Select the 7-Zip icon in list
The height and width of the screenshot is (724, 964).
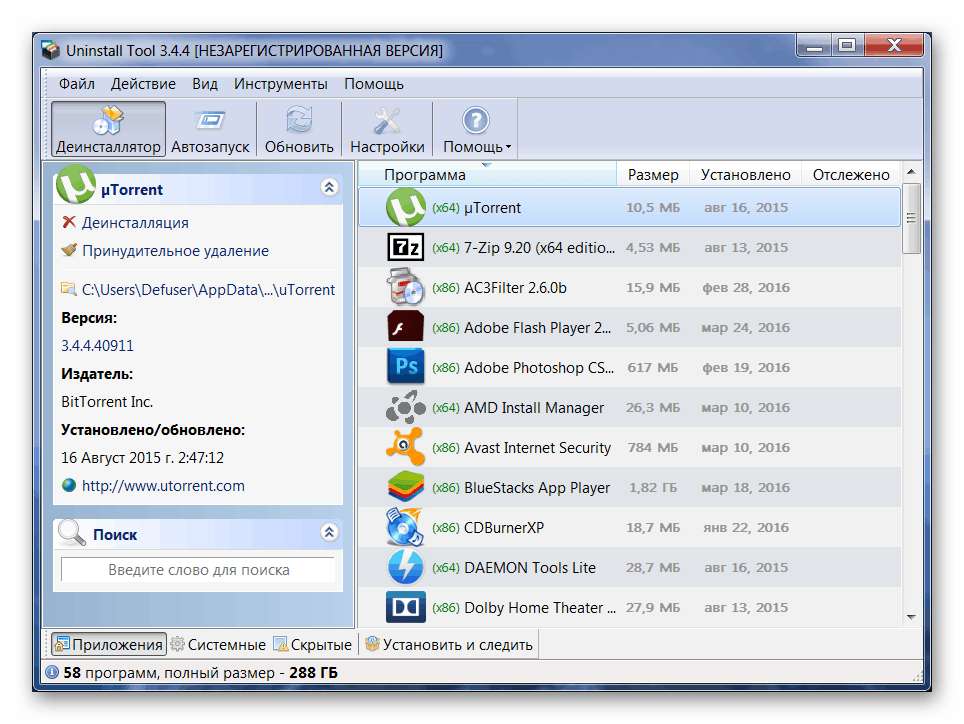tap(406, 248)
